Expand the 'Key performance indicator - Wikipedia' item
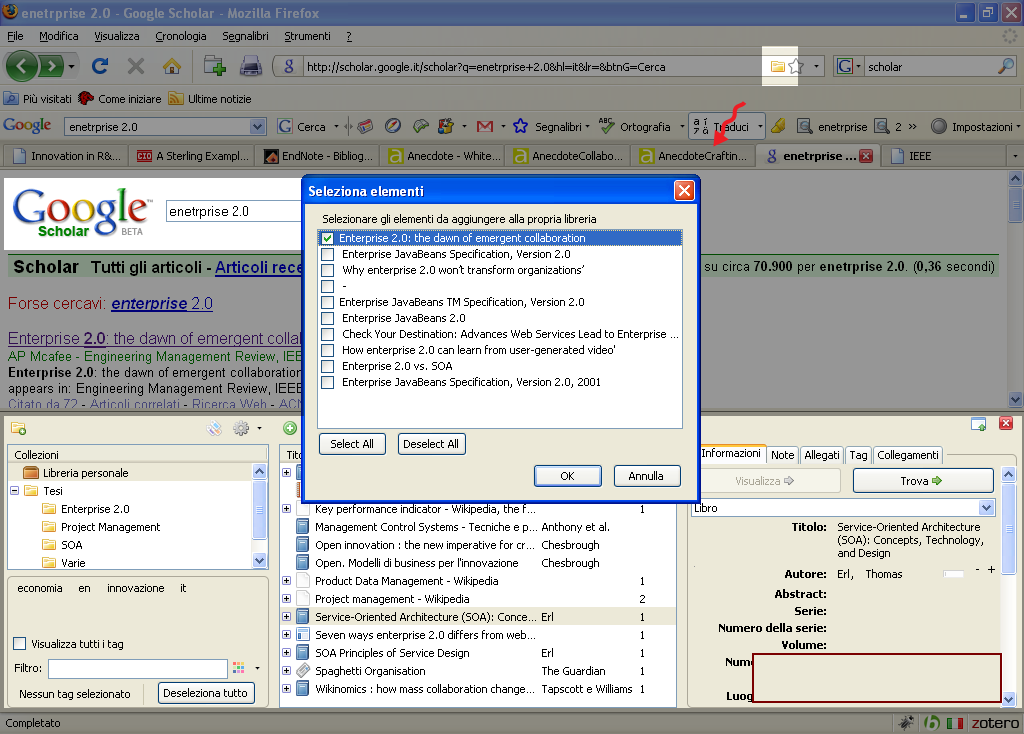Image resolution: width=1024 pixels, height=734 pixels. (286, 509)
